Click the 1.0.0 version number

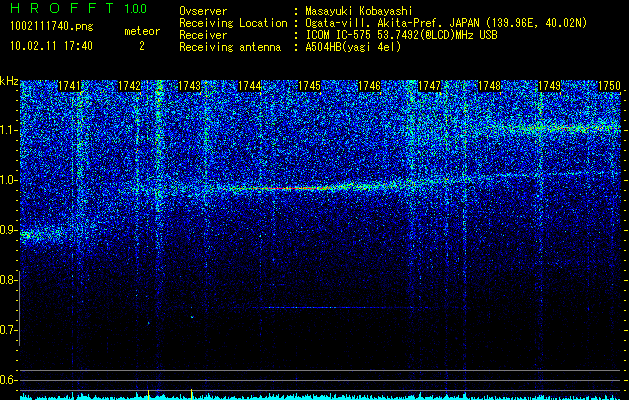tap(136, 8)
